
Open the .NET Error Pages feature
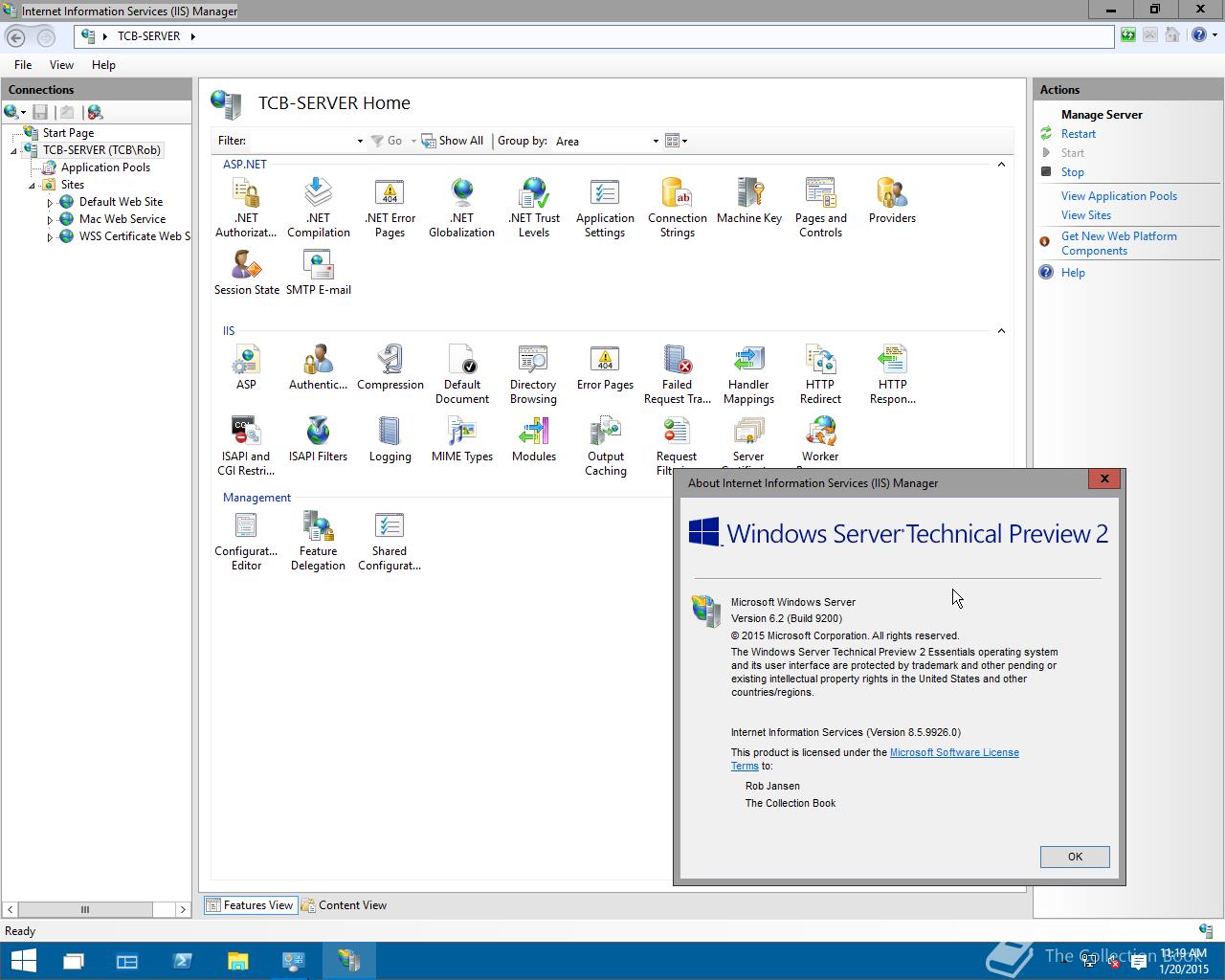pos(390,208)
